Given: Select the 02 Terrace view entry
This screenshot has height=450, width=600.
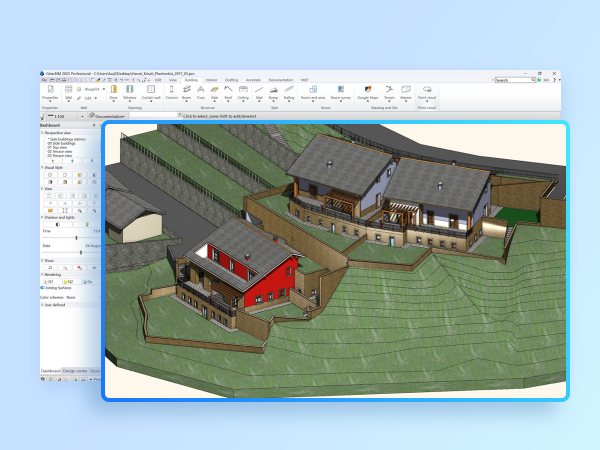Looking at the screenshot, I should pos(59,152).
